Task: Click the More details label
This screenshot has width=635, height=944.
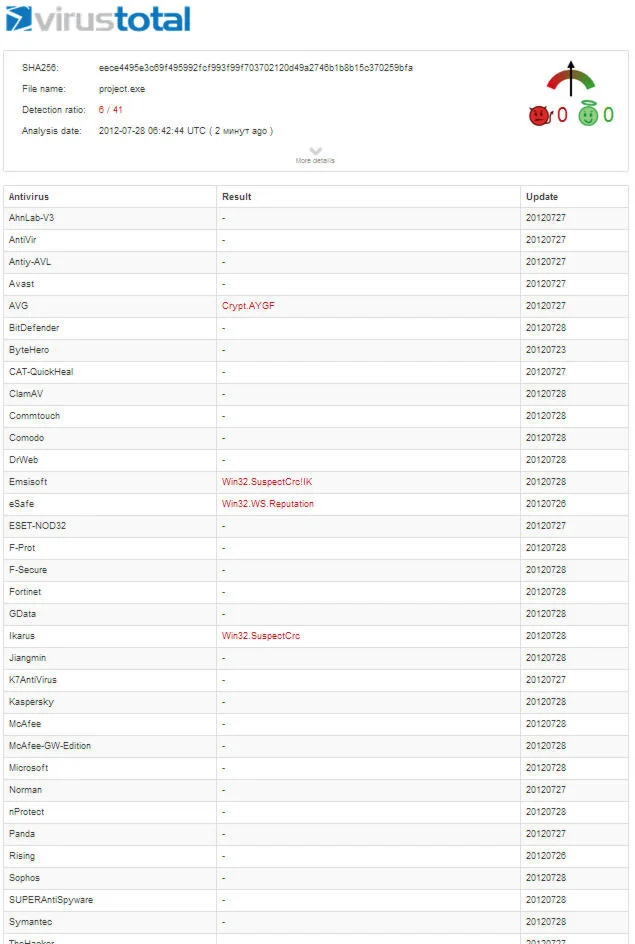Action: [316, 161]
